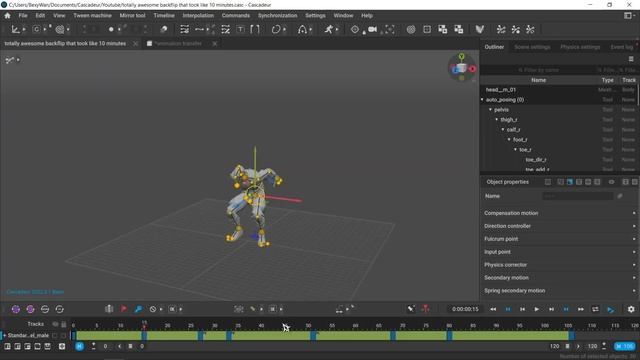
Task: Collapse the pelvis tree node
Action: coord(490,109)
